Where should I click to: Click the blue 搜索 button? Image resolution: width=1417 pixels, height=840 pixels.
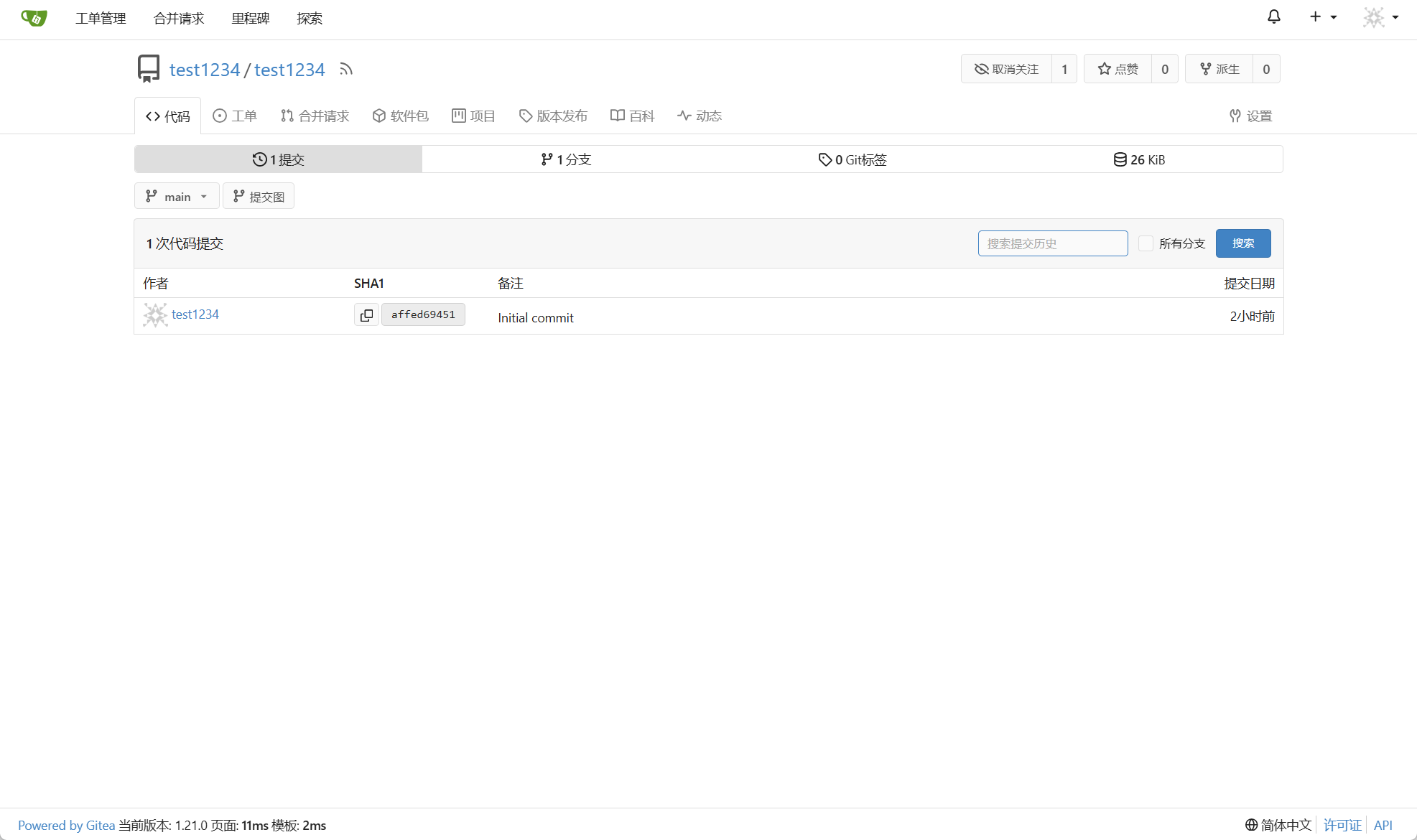click(1242, 243)
